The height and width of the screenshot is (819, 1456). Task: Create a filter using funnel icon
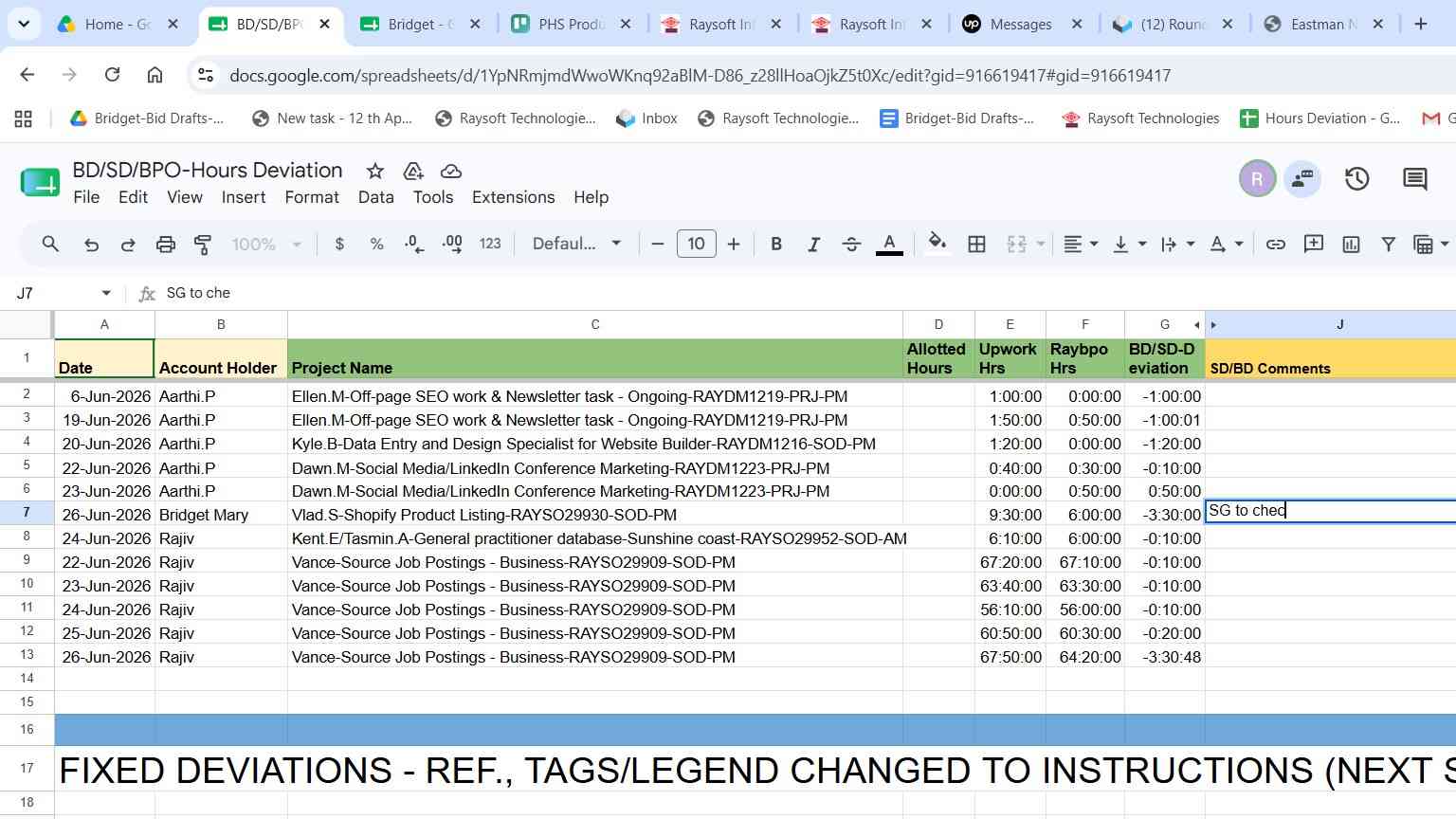(x=1388, y=245)
